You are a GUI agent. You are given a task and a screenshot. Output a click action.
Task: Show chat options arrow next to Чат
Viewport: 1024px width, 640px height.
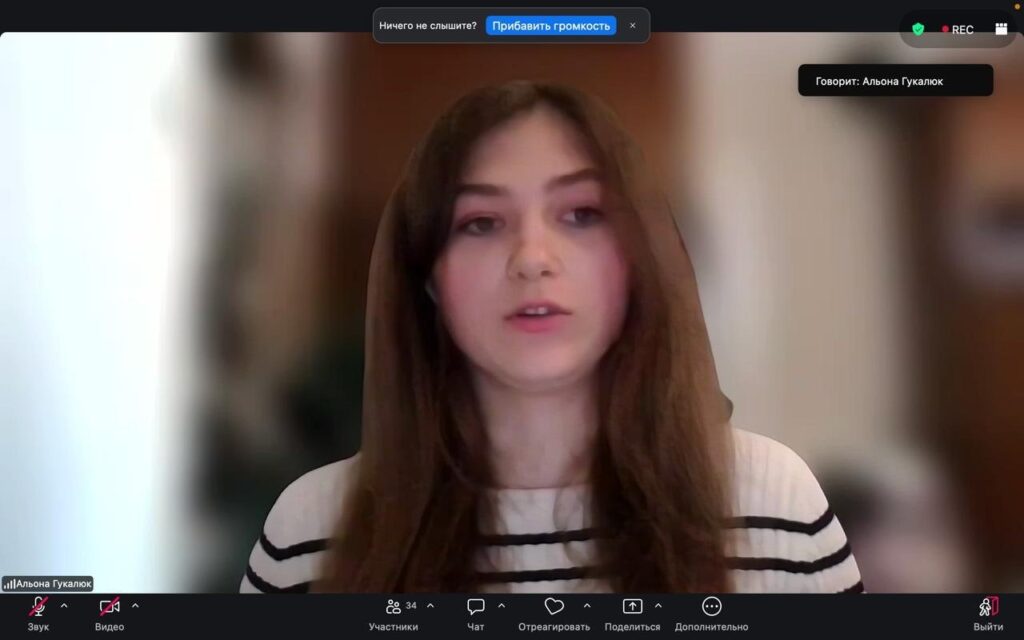click(x=501, y=605)
